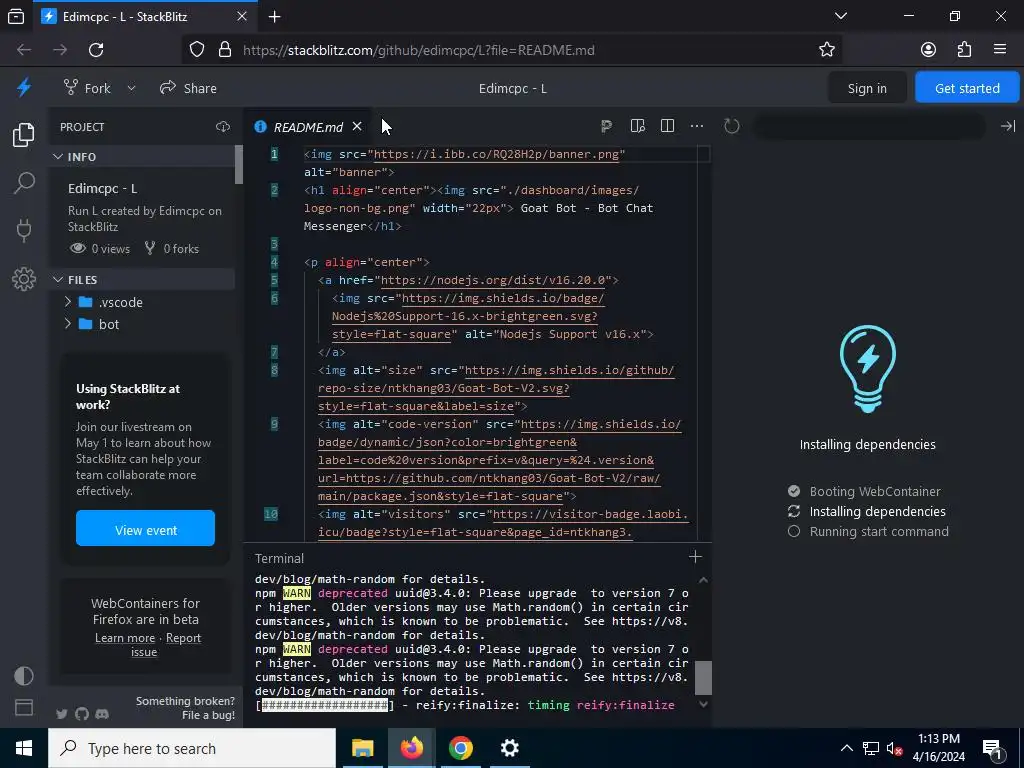Click the Sign in button
1024x768 pixels.
coord(867,88)
